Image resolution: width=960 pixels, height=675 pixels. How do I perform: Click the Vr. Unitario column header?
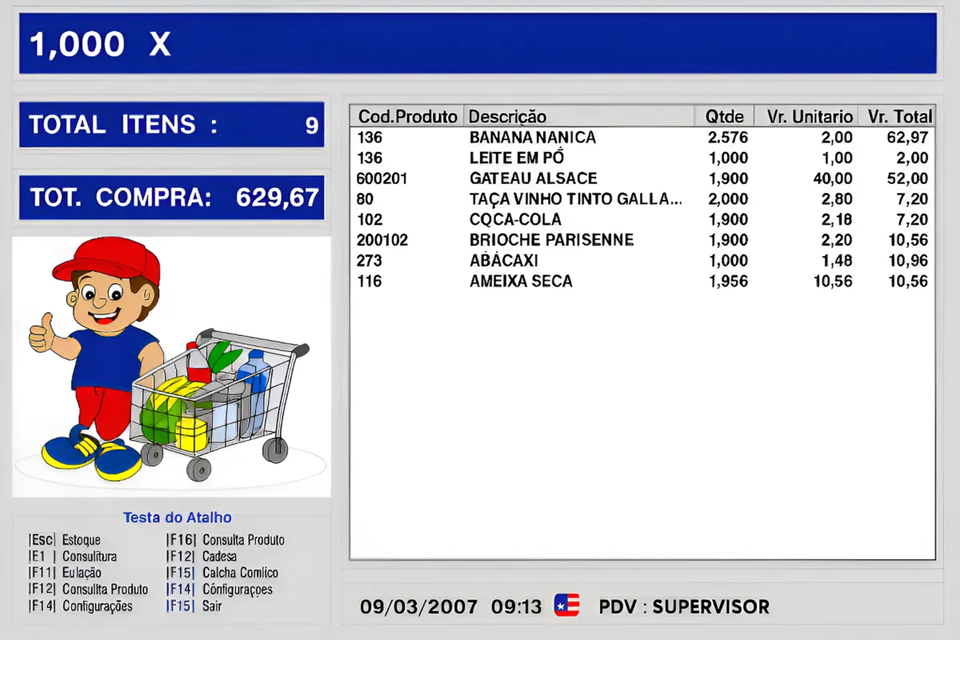[806, 116]
